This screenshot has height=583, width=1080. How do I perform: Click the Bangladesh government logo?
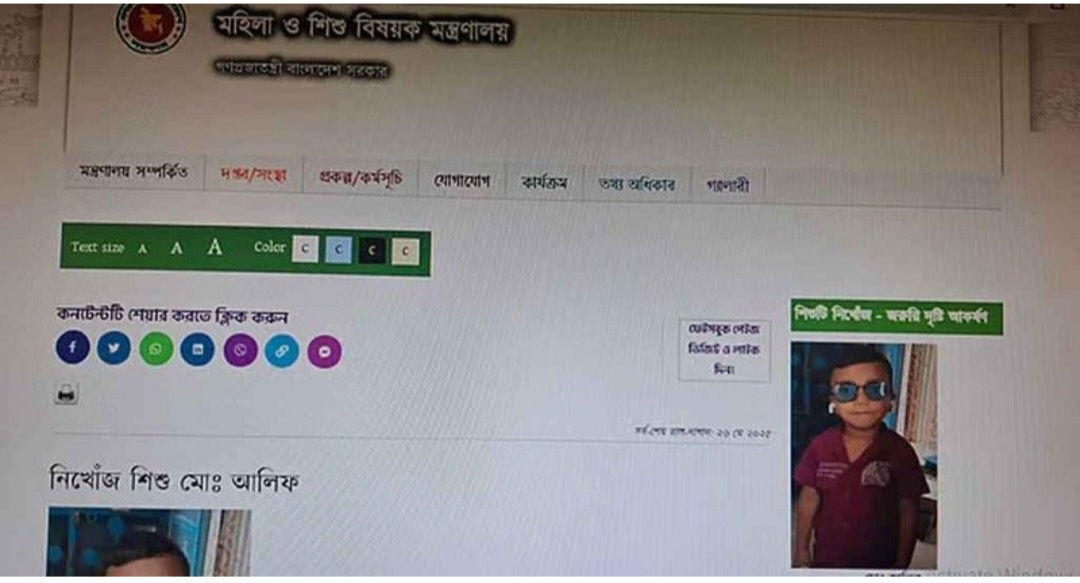(152, 26)
